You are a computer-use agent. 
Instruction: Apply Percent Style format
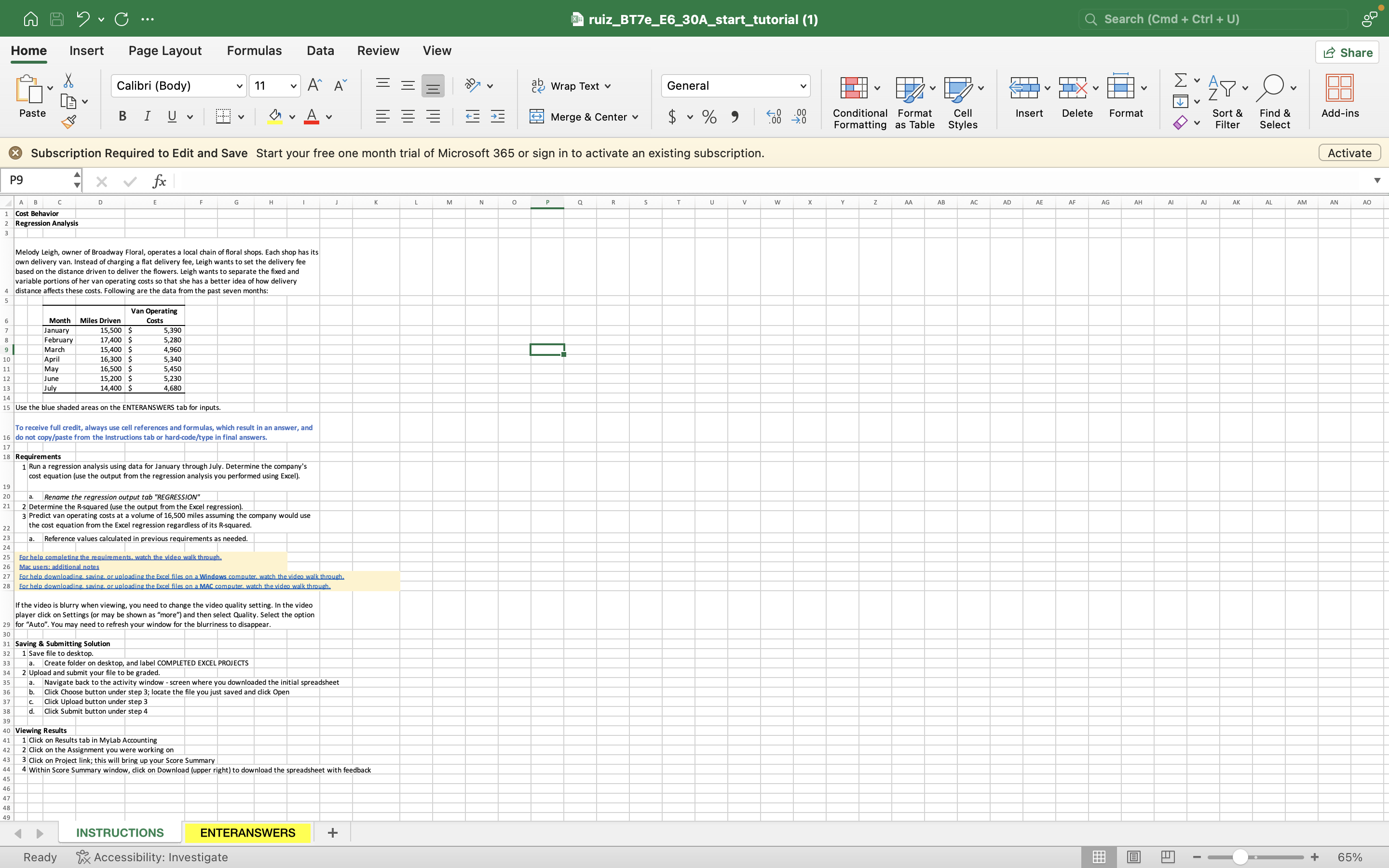click(709, 117)
